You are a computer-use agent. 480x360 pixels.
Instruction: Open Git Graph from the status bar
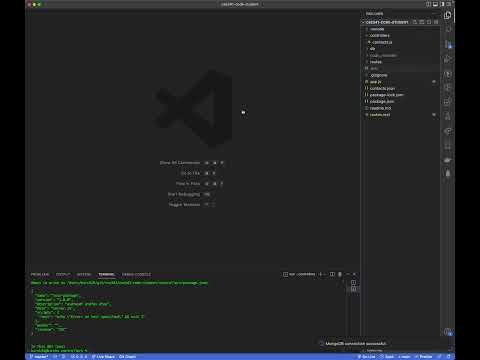(x=127, y=357)
